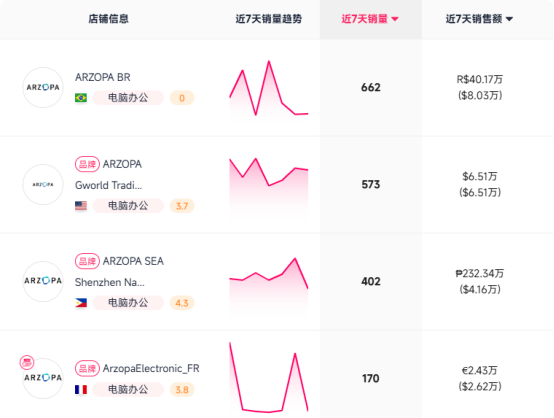
Task: Click the 近7天销量趋势 column header
Action: tap(269, 19)
